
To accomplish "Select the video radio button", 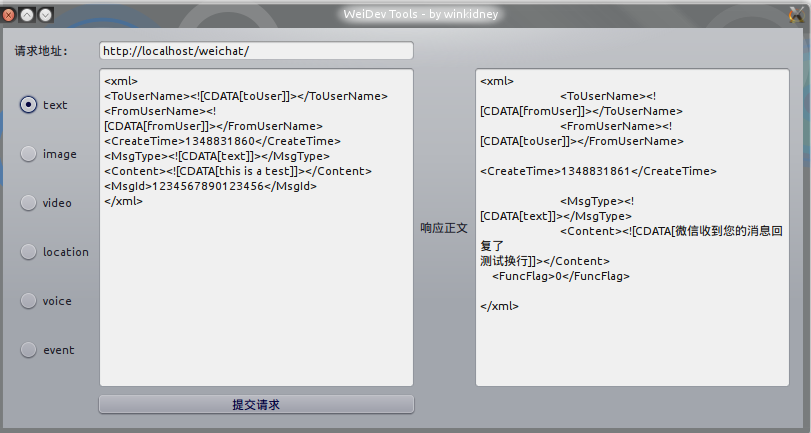I will (x=29, y=203).
